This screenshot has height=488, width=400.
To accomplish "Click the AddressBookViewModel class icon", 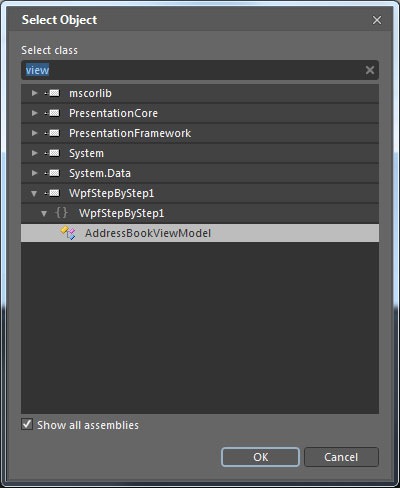I will tap(68, 233).
